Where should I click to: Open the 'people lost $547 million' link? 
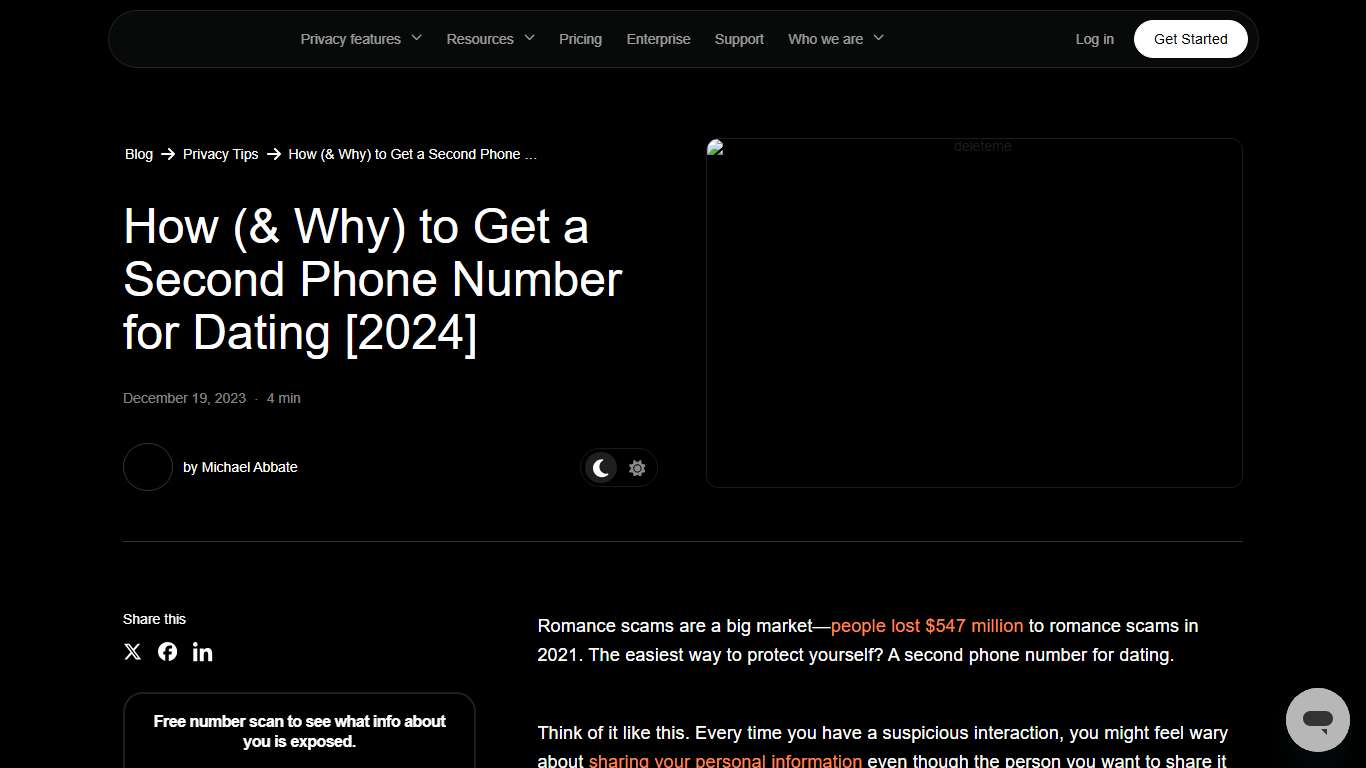tap(926, 626)
